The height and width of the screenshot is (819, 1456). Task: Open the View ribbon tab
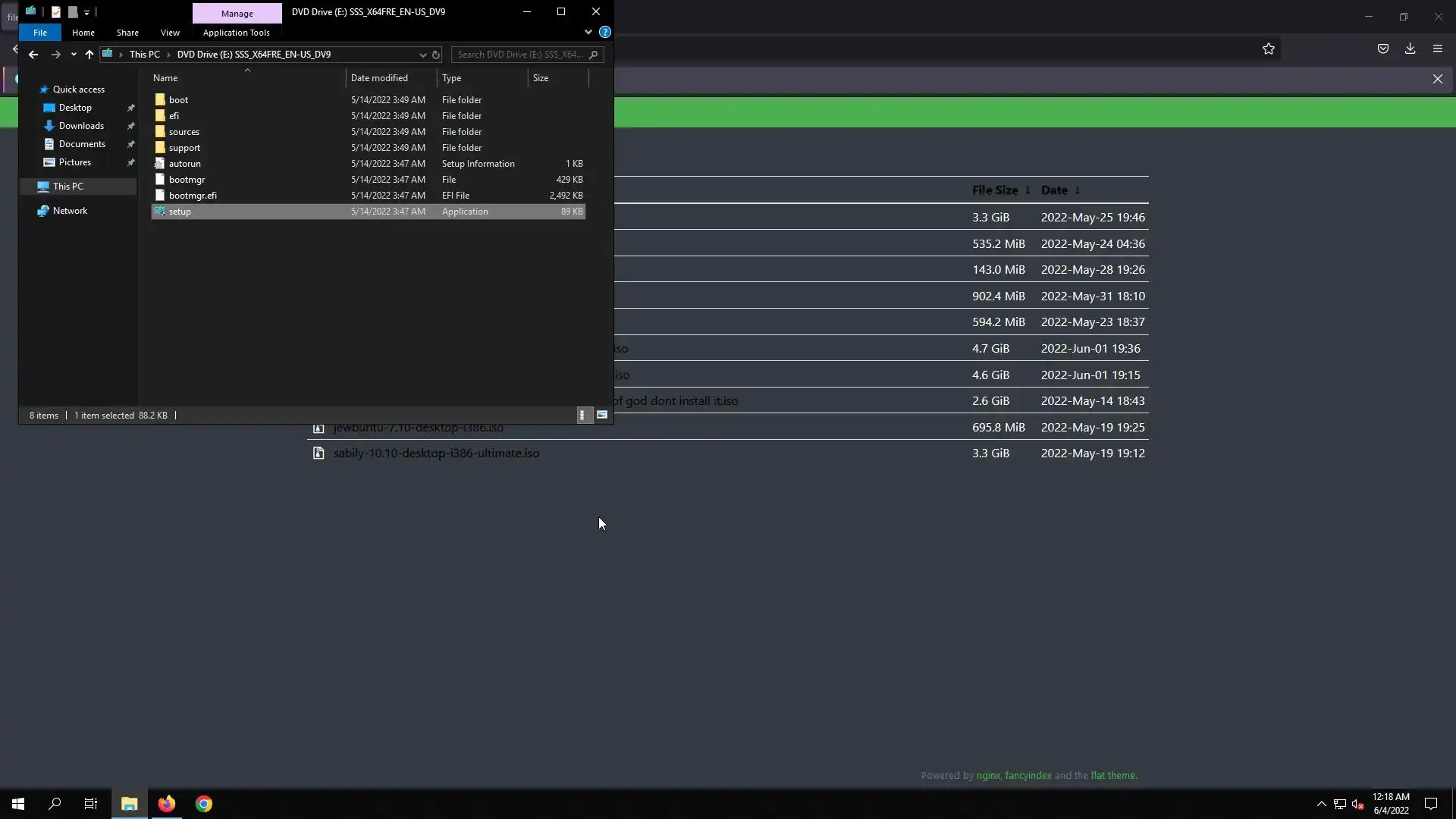tap(170, 33)
